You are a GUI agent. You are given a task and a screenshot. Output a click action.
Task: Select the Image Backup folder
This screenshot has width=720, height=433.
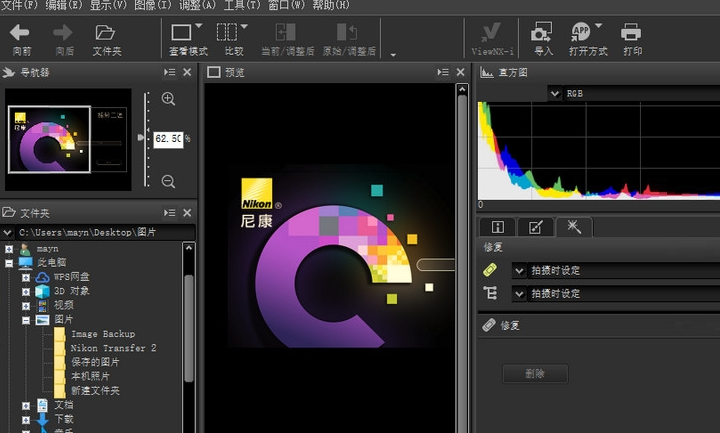[103, 334]
